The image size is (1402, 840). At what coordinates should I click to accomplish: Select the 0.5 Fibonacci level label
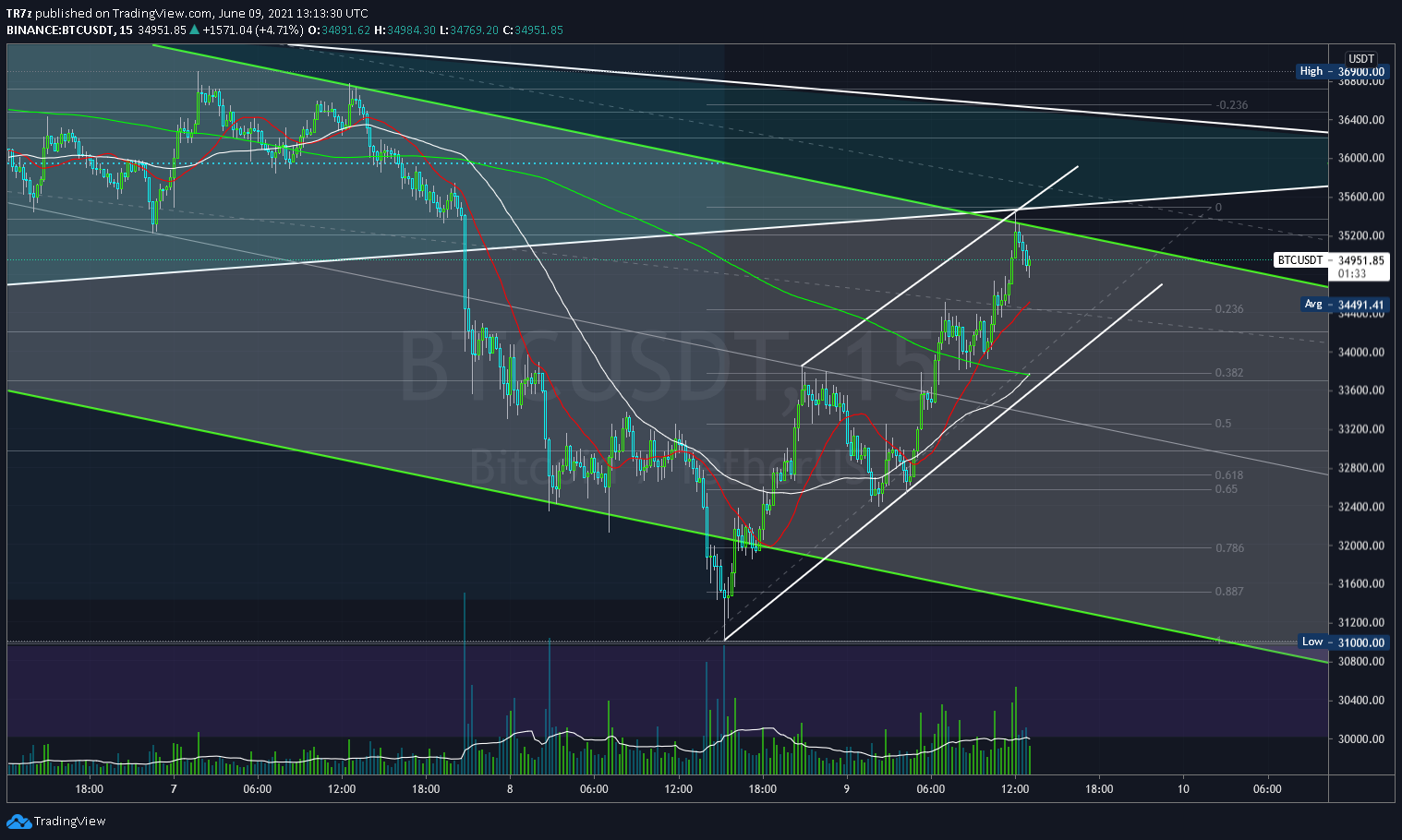pyautogui.click(x=1224, y=424)
